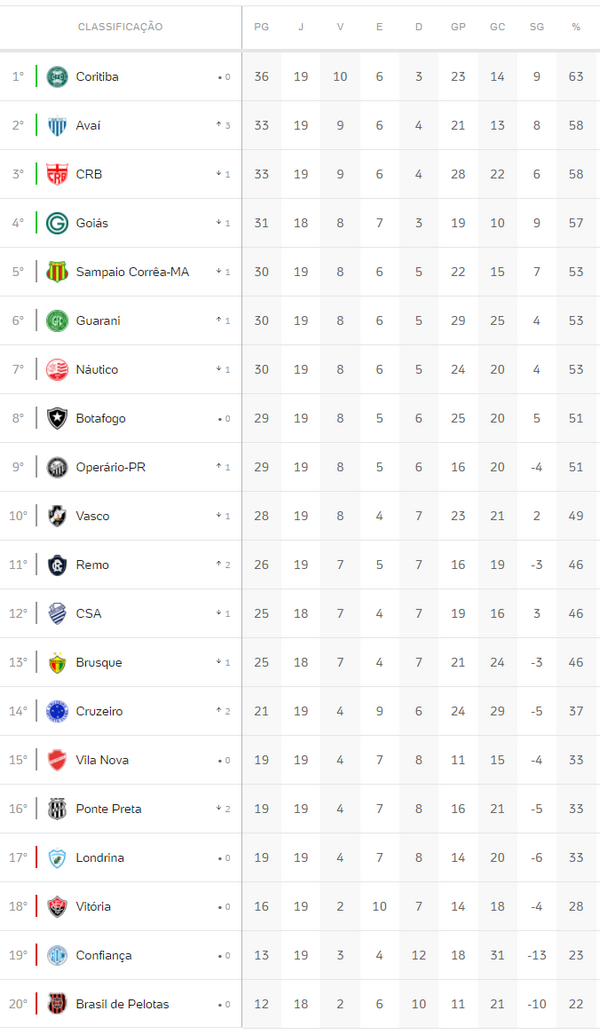Image resolution: width=600 pixels, height=1035 pixels.
Task: Click the SG column header
Action: coord(537,27)
